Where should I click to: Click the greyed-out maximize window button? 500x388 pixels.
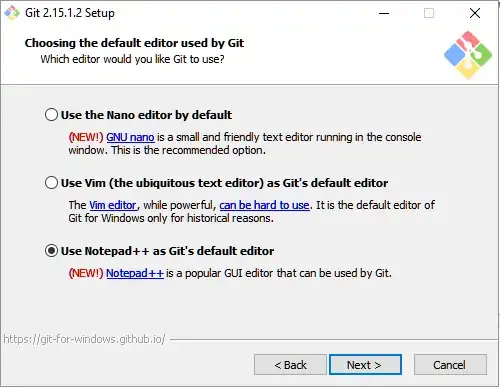429,13
